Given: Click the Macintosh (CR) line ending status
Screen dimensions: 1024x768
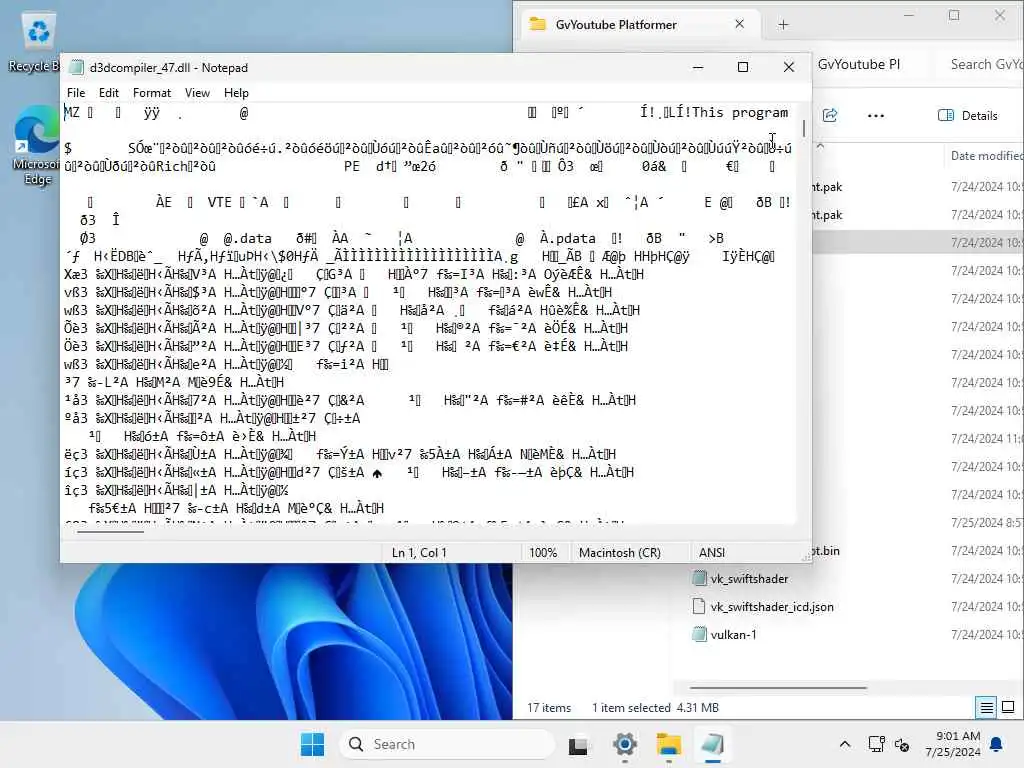Looking at the screenshot, I should [x=619, y=552].
